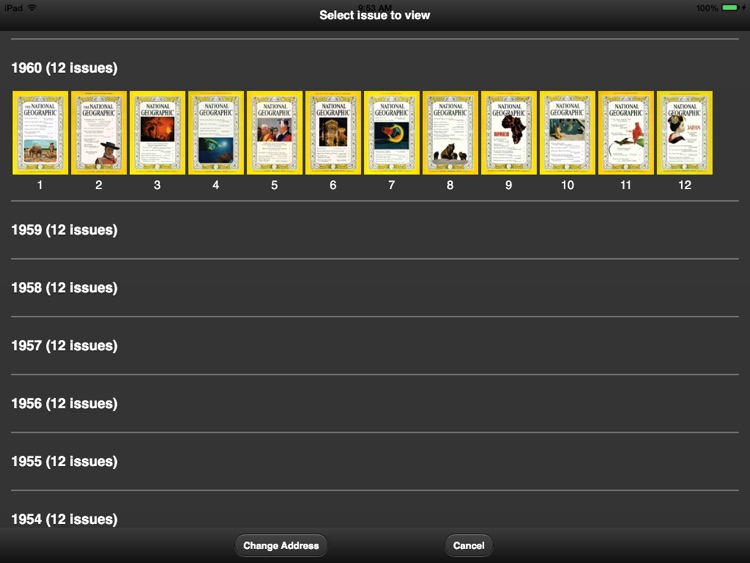Open 1960 issue 2 cover thumbnail
The width and height of the screenshot is (750, 563).
tap(99, 132)
